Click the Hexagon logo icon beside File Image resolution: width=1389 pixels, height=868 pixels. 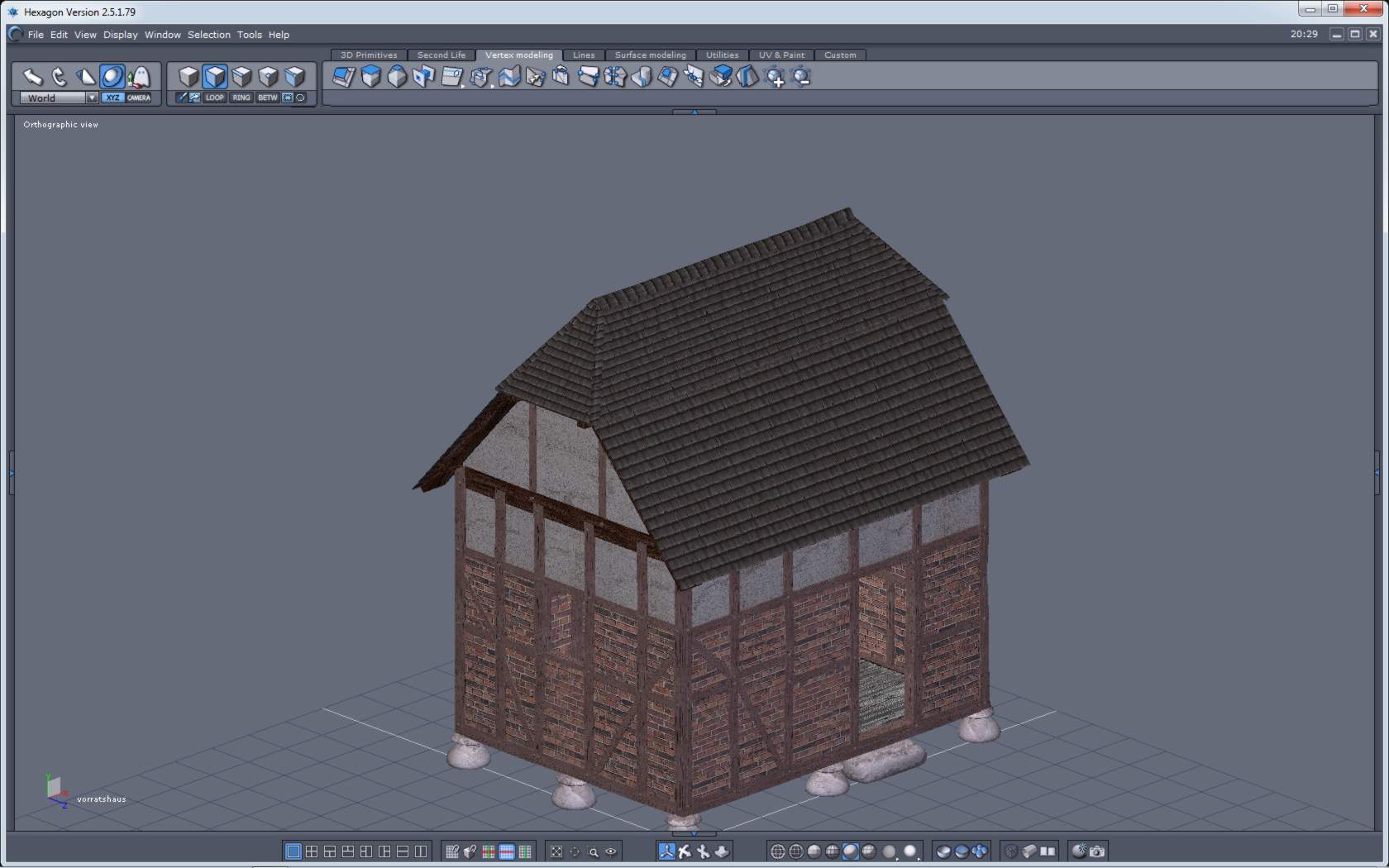tap(15, 34)
